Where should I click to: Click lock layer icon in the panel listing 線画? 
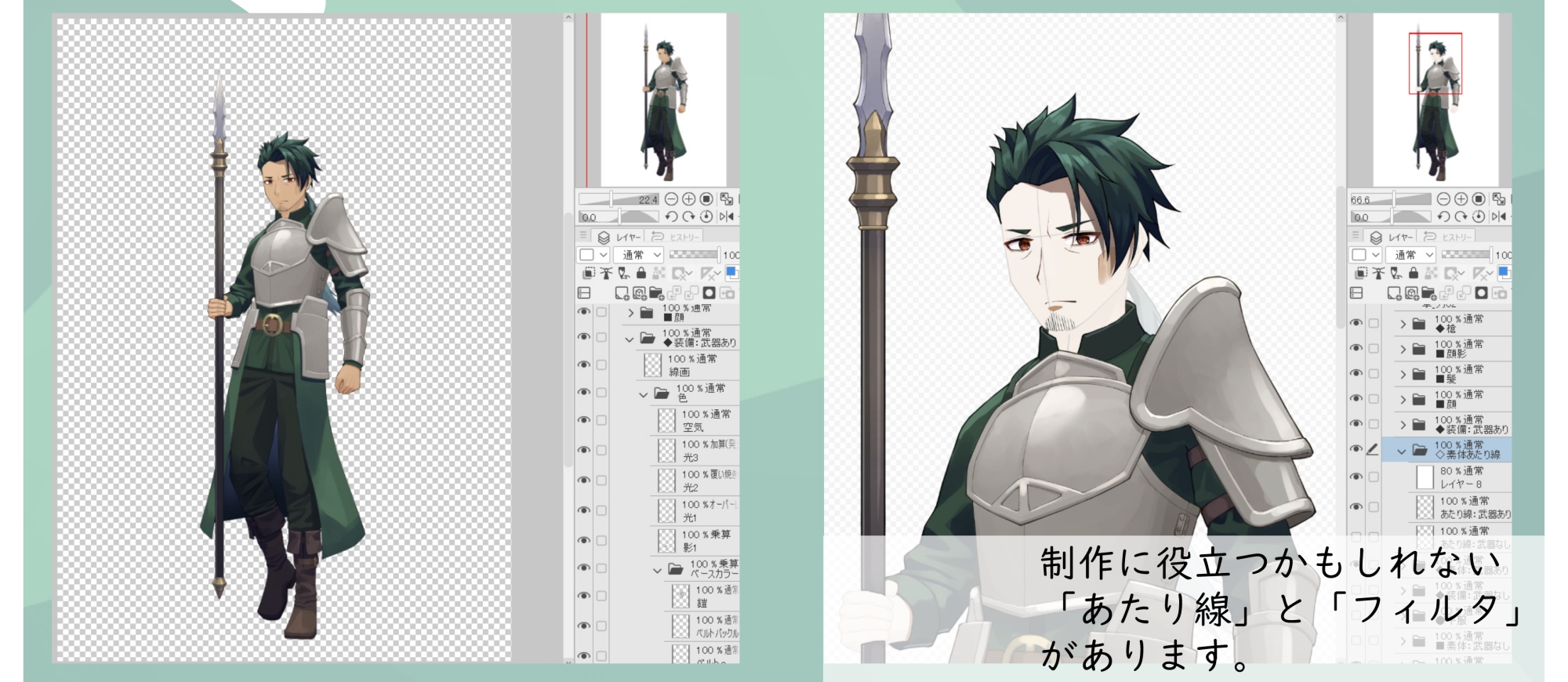click(x=641, y=273)
